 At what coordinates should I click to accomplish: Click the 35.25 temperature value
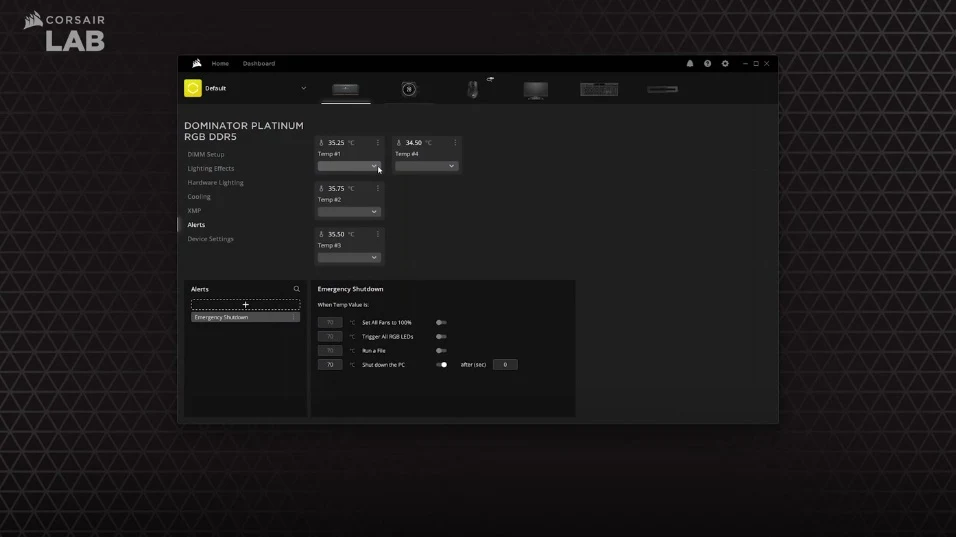point(336,143)
